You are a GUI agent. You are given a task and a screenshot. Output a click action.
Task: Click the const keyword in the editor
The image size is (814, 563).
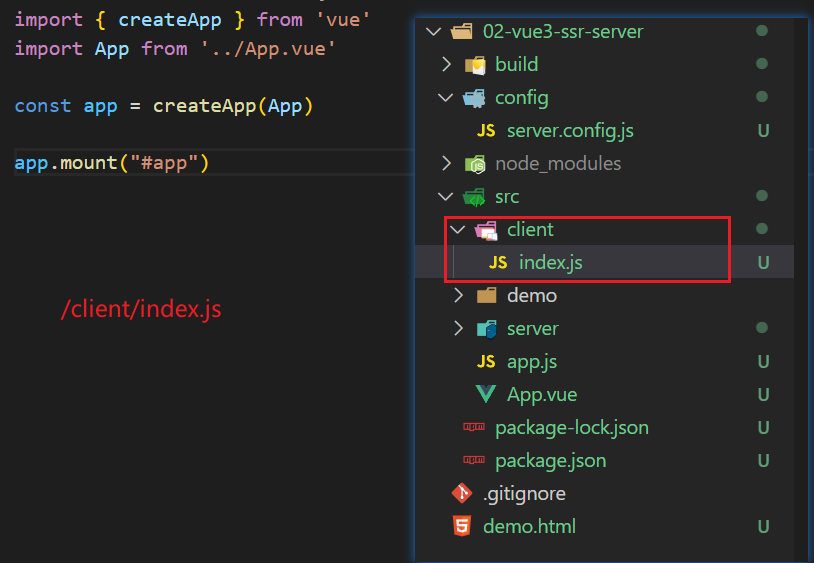(43, 106)
